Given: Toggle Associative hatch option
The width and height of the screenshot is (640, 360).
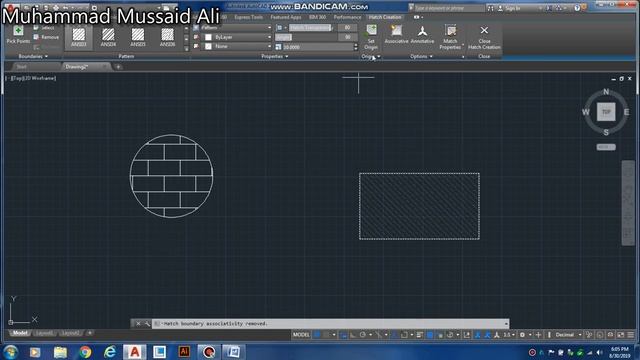Looking at the screenshot, I should pos(396,35).
